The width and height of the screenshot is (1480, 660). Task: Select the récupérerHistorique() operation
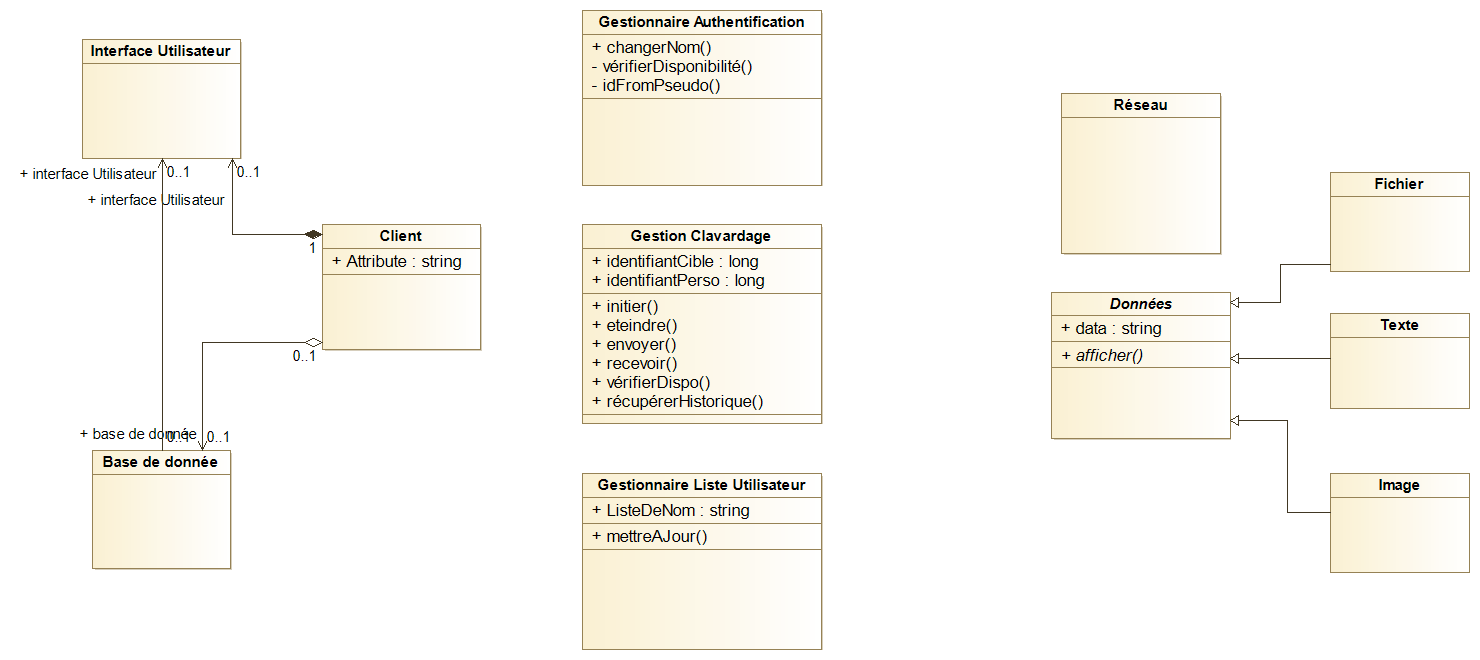677,401
